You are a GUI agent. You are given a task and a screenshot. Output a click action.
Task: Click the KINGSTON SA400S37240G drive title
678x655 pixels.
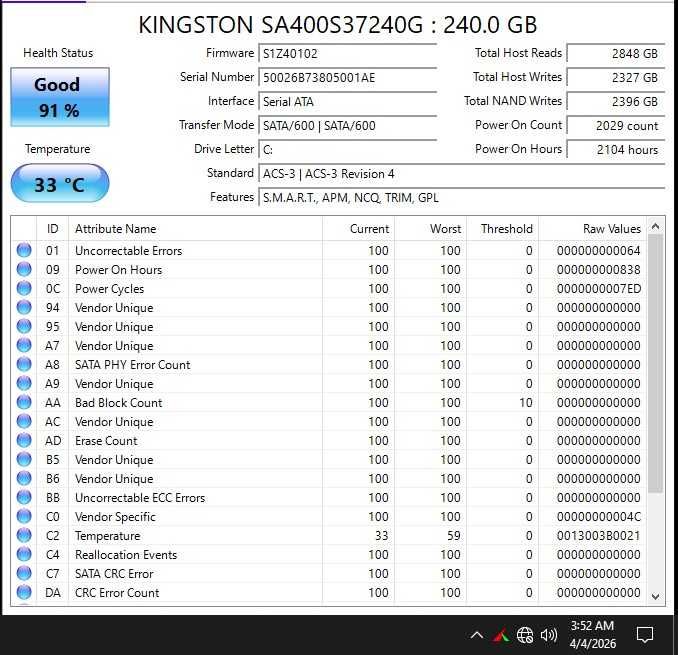(x=338, y=25)
